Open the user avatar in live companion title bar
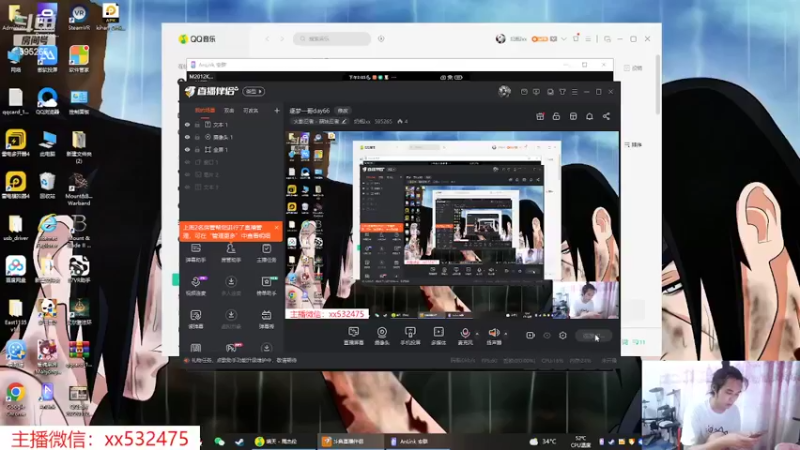The image size is (800, 450). 504,91
